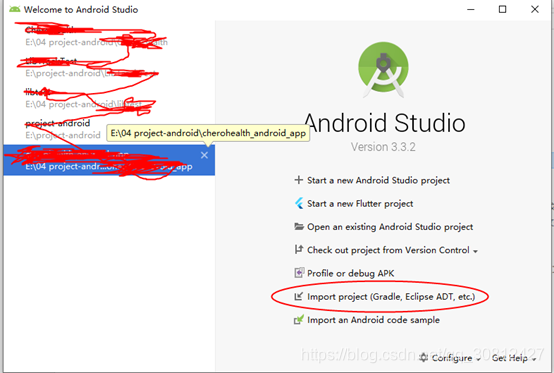554x373 pixels.
Task: Select the highlighted blue recent project row
Action: point(109,160)
